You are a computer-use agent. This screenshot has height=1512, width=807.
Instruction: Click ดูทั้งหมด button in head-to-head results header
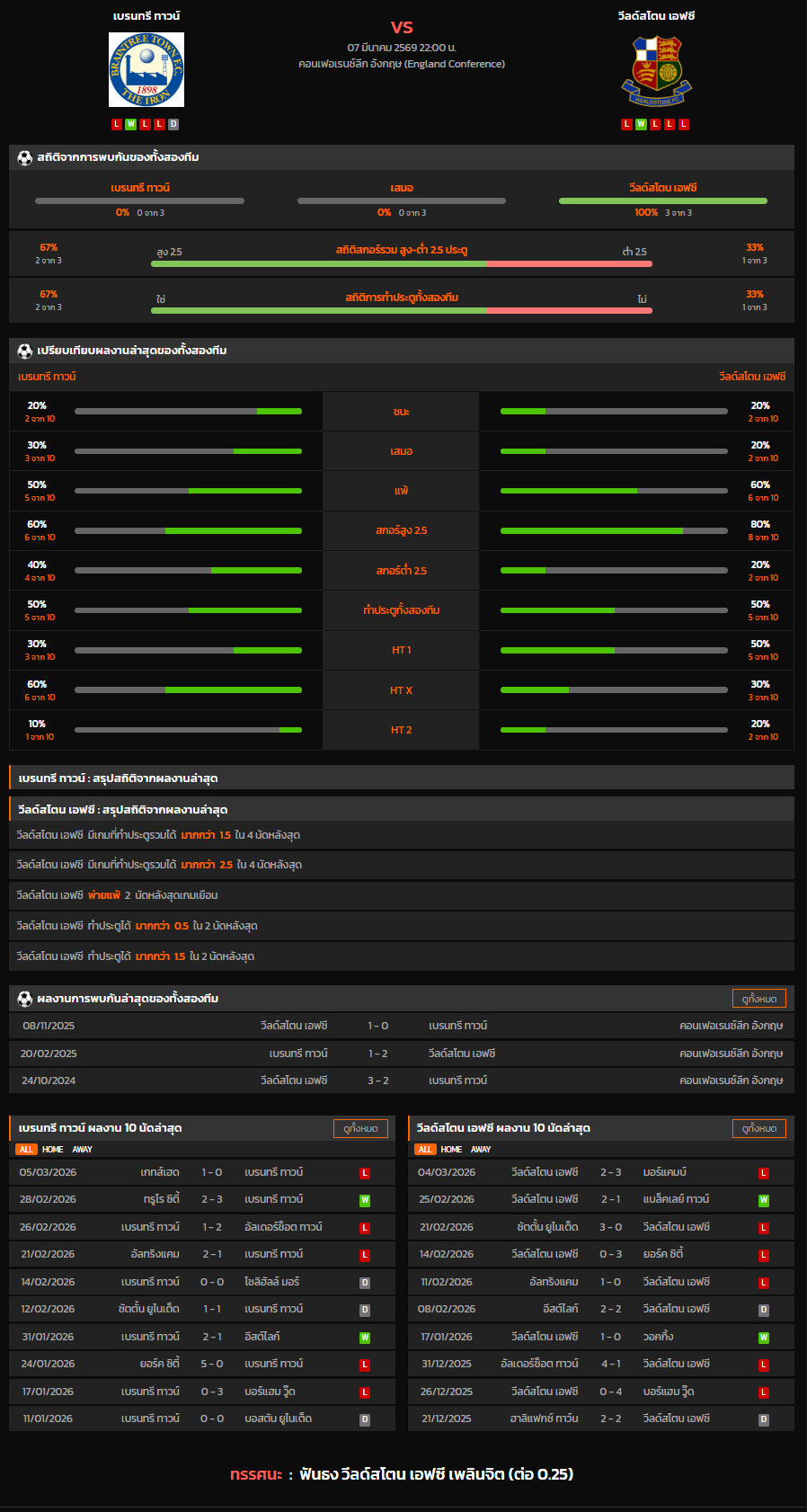pyautogui.click(x=759, y=999)
